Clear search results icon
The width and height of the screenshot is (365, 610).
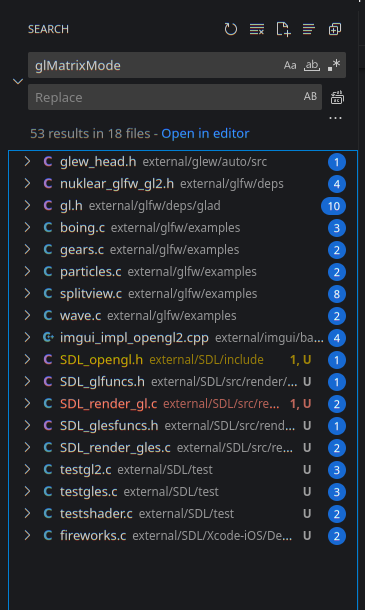click(x=257, y=29)
